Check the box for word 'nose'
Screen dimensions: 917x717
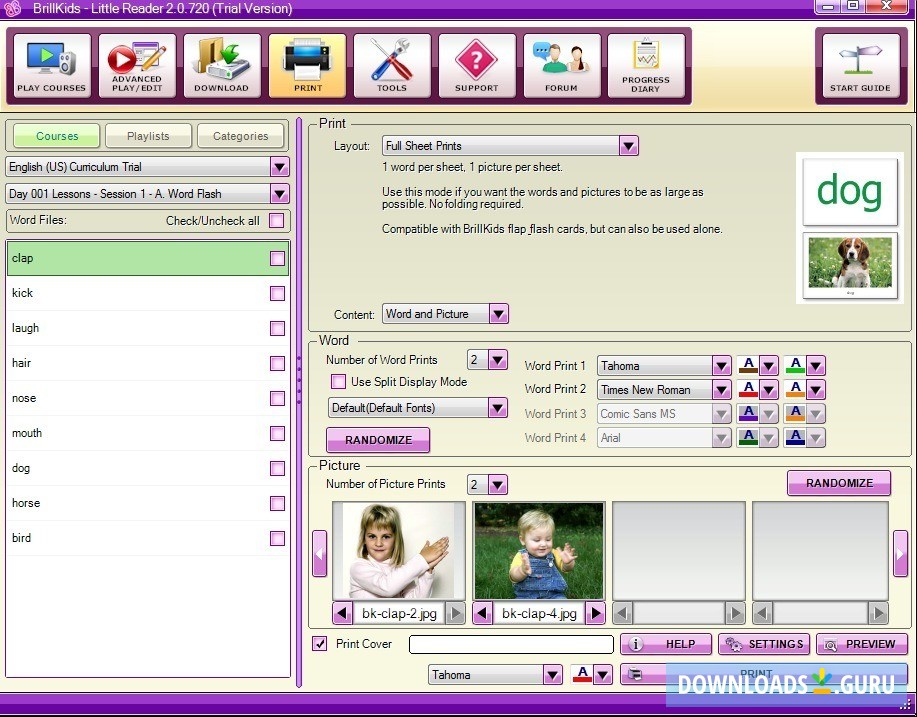[277, 398]
